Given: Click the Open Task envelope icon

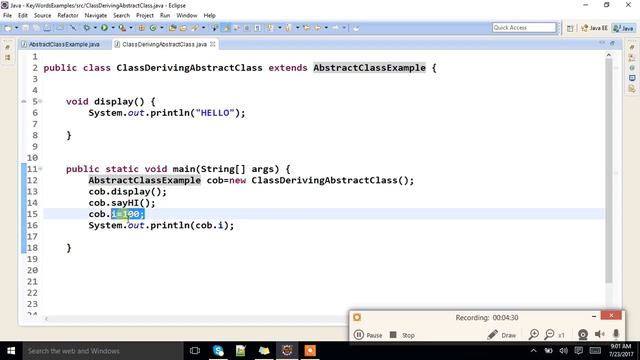Looking at the screenshot, I should (x=183, y=28).
